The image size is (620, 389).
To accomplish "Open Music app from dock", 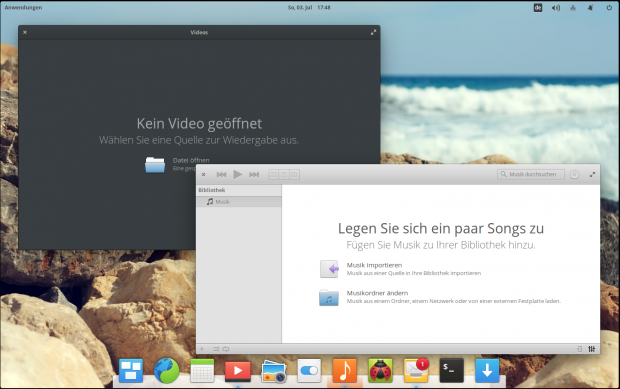I will pyautogui.click(x=345, y=371).
